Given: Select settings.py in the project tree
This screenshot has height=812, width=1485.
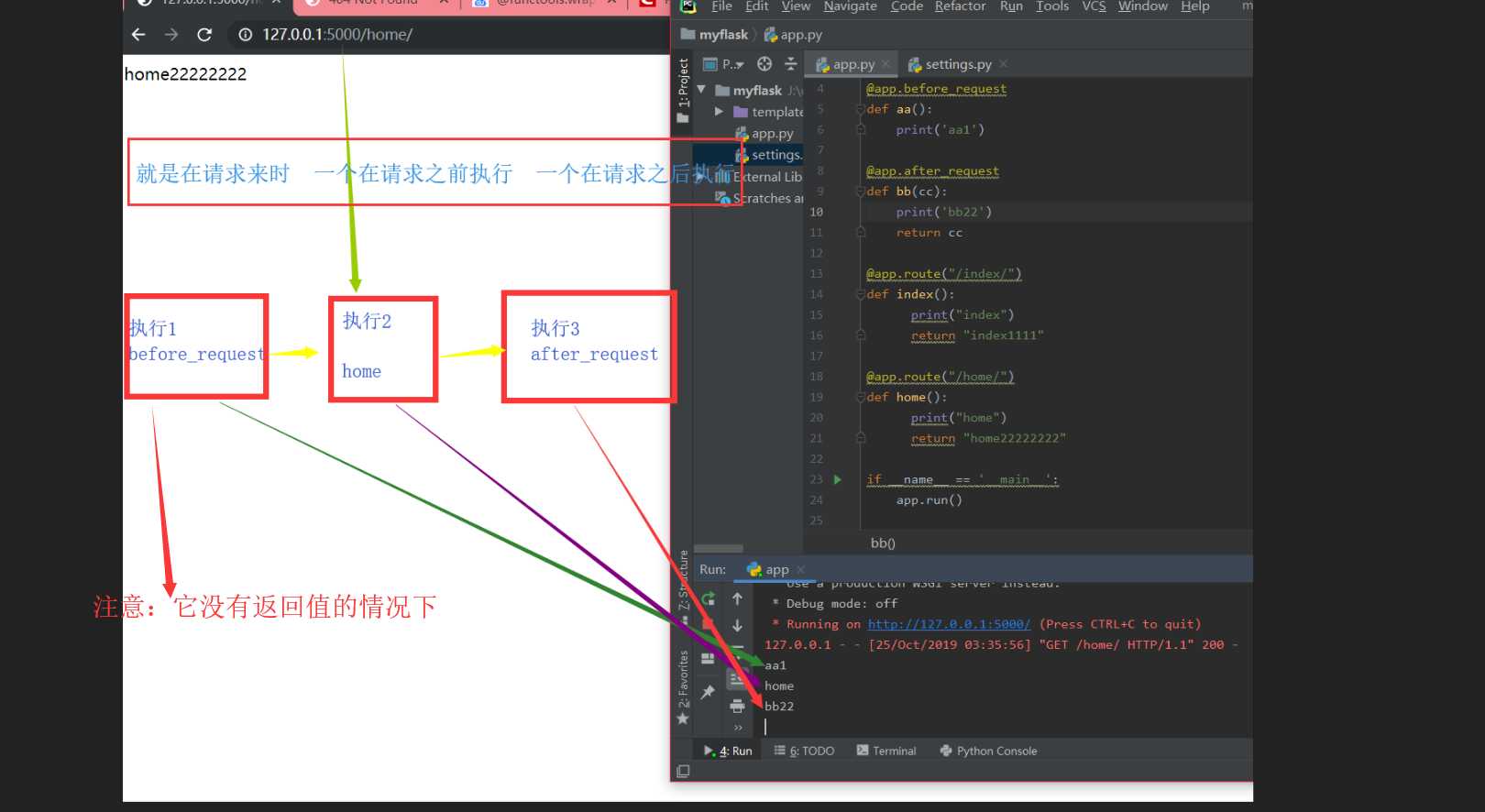Looking at the screenshot, I should pyautogui.click(x=769, y=155).
